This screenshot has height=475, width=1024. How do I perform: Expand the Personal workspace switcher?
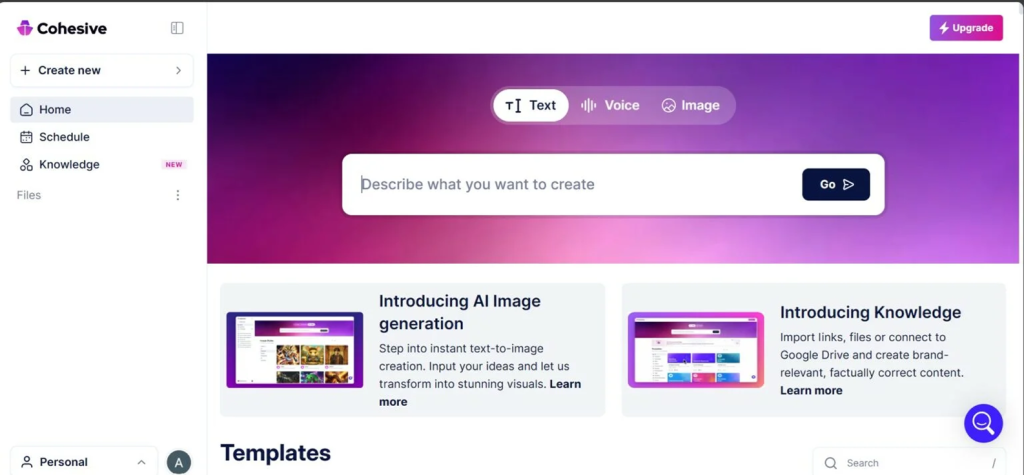click(84, 462)
